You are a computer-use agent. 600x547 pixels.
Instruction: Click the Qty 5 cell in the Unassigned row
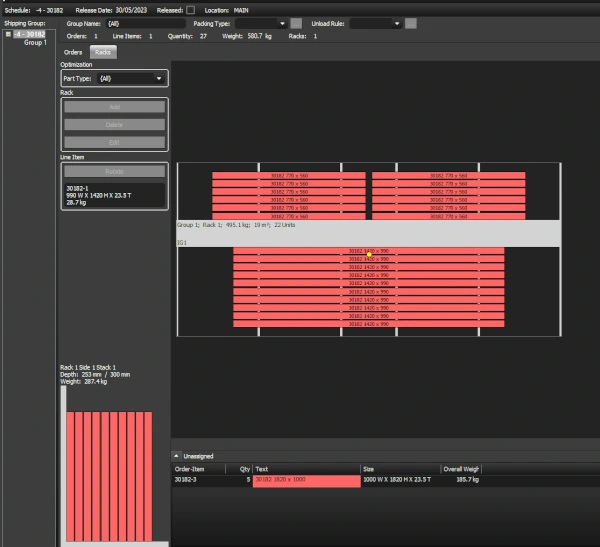tap(239, 480)
